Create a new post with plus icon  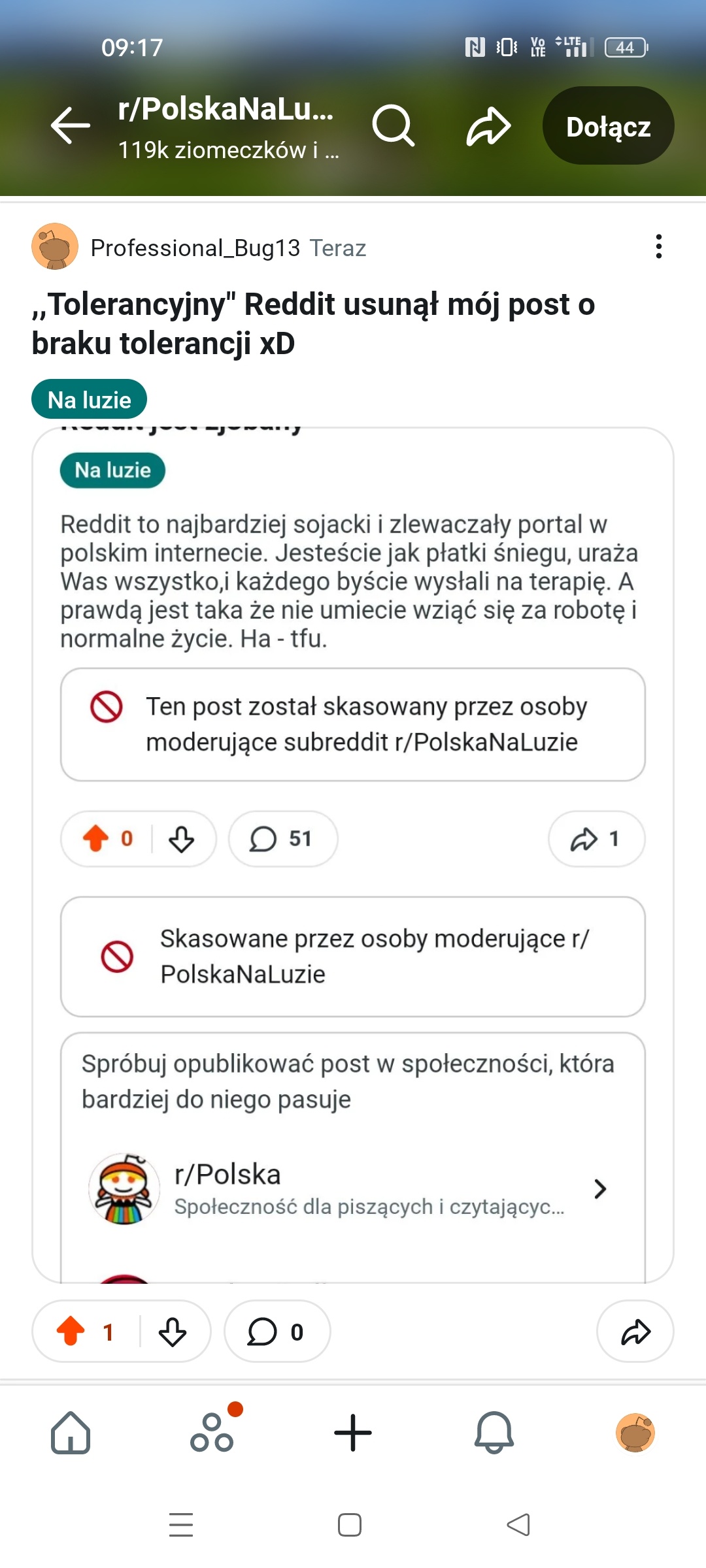353,1433
